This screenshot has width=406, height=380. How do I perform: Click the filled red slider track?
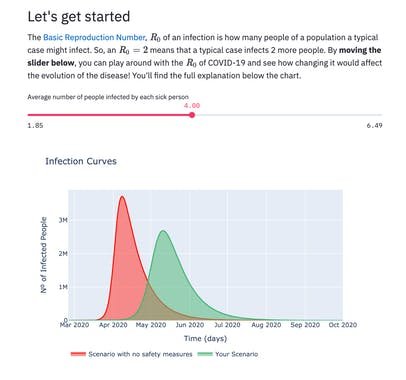(x=108, y=115)
